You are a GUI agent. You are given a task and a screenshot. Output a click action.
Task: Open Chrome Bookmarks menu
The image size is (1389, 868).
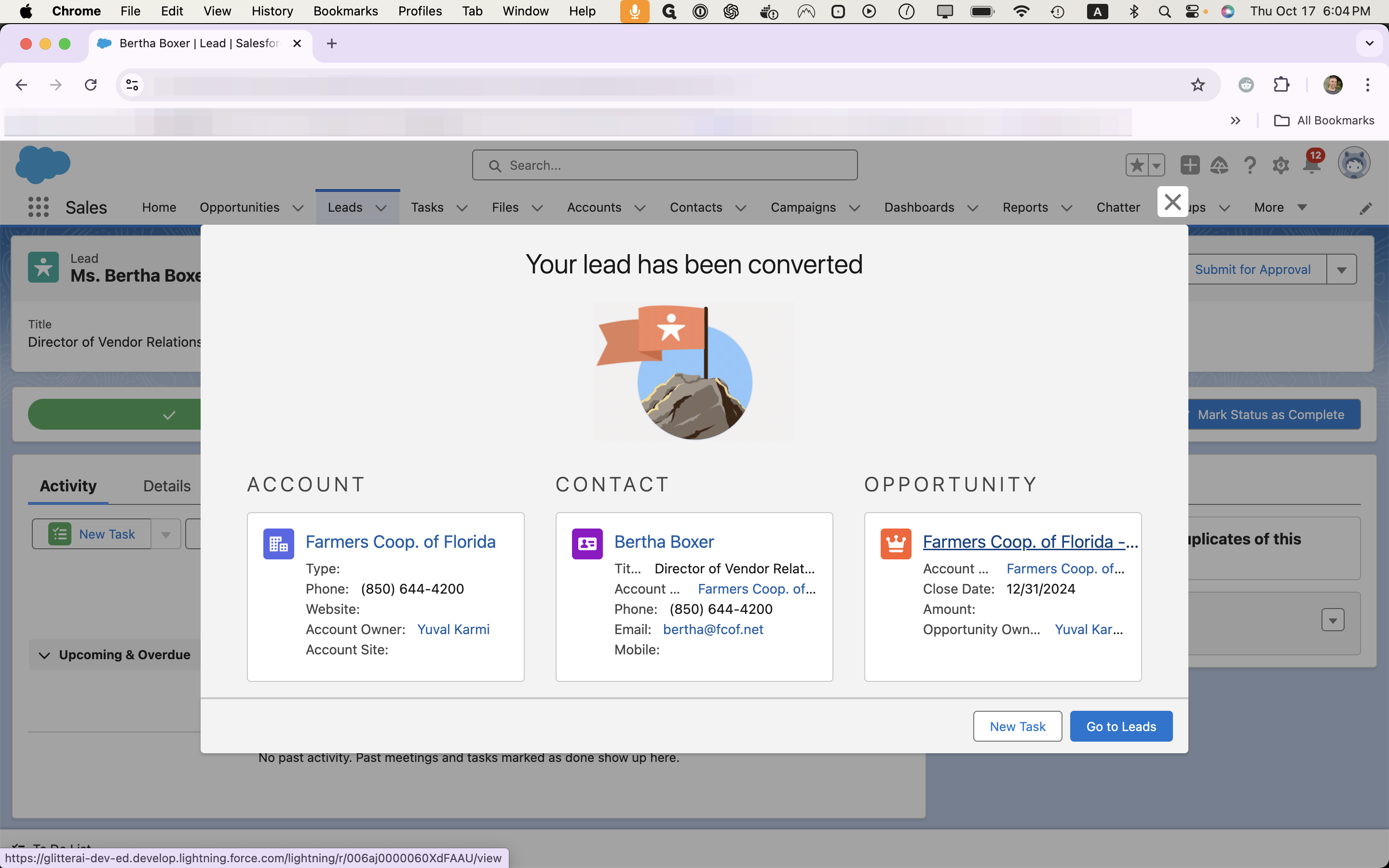pyautogui.click(x=345, y=12)
